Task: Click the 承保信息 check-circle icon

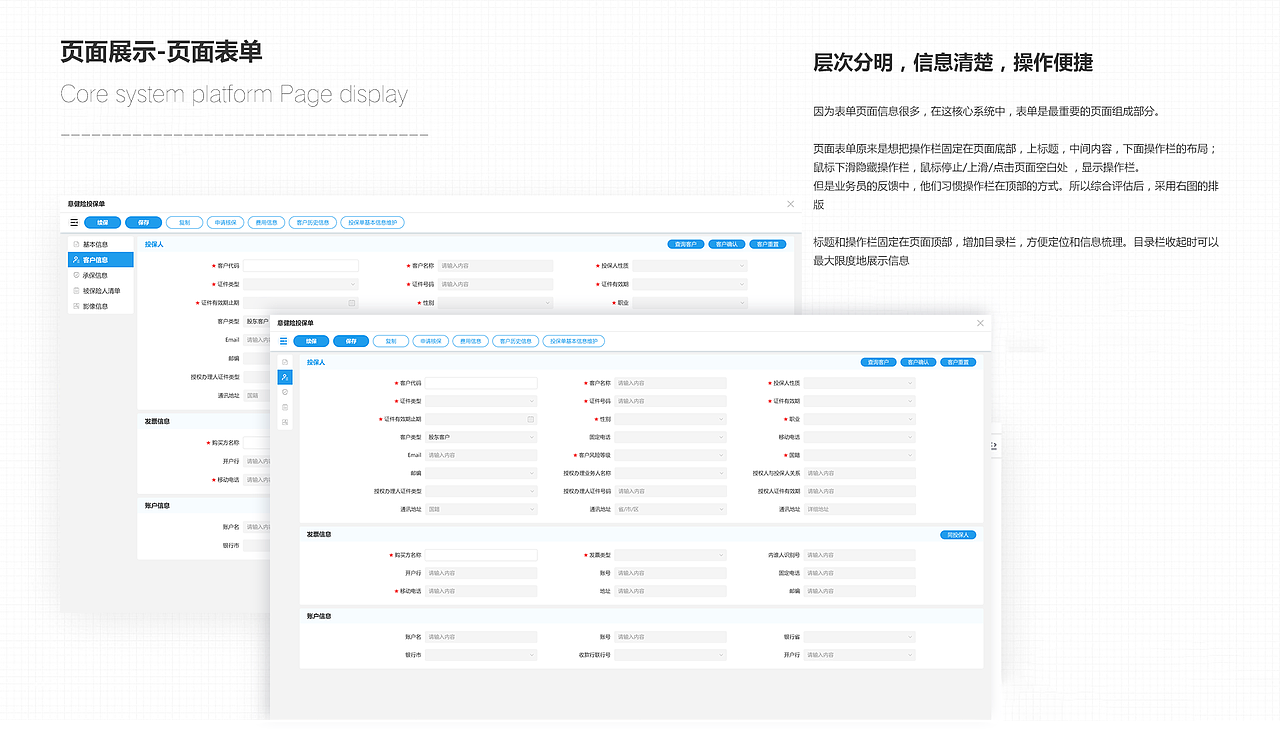Action: pos(284,392)
